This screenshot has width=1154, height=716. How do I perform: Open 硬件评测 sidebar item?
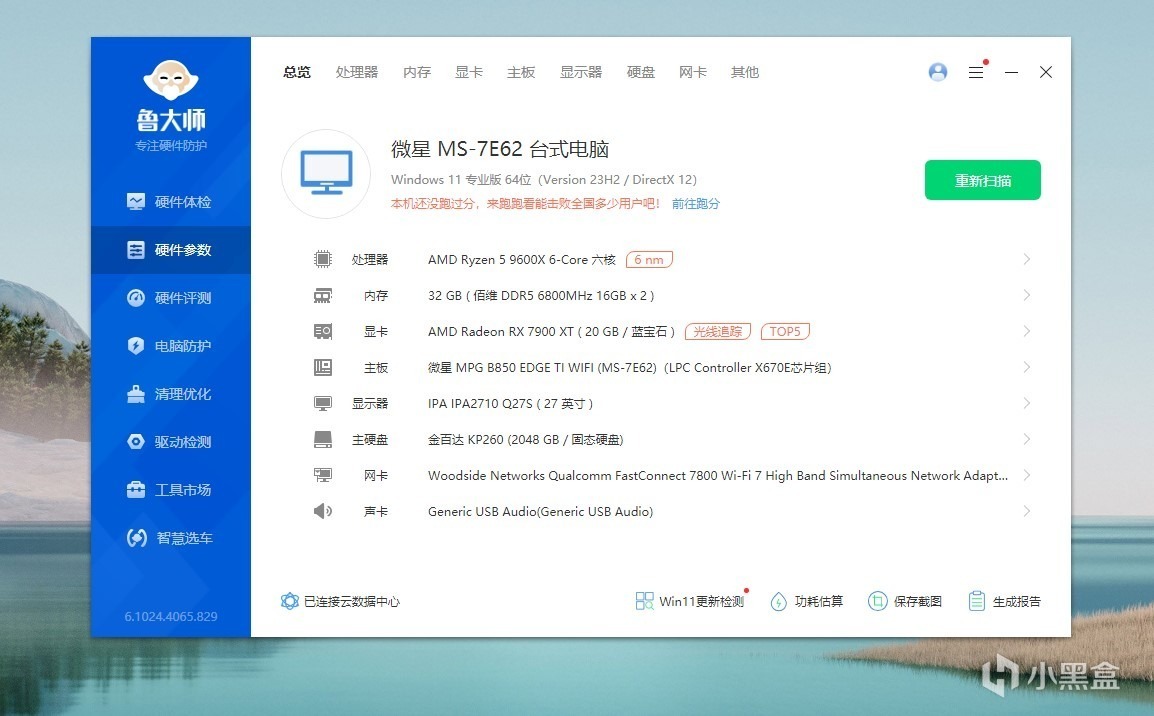click(x=170, y=298)
